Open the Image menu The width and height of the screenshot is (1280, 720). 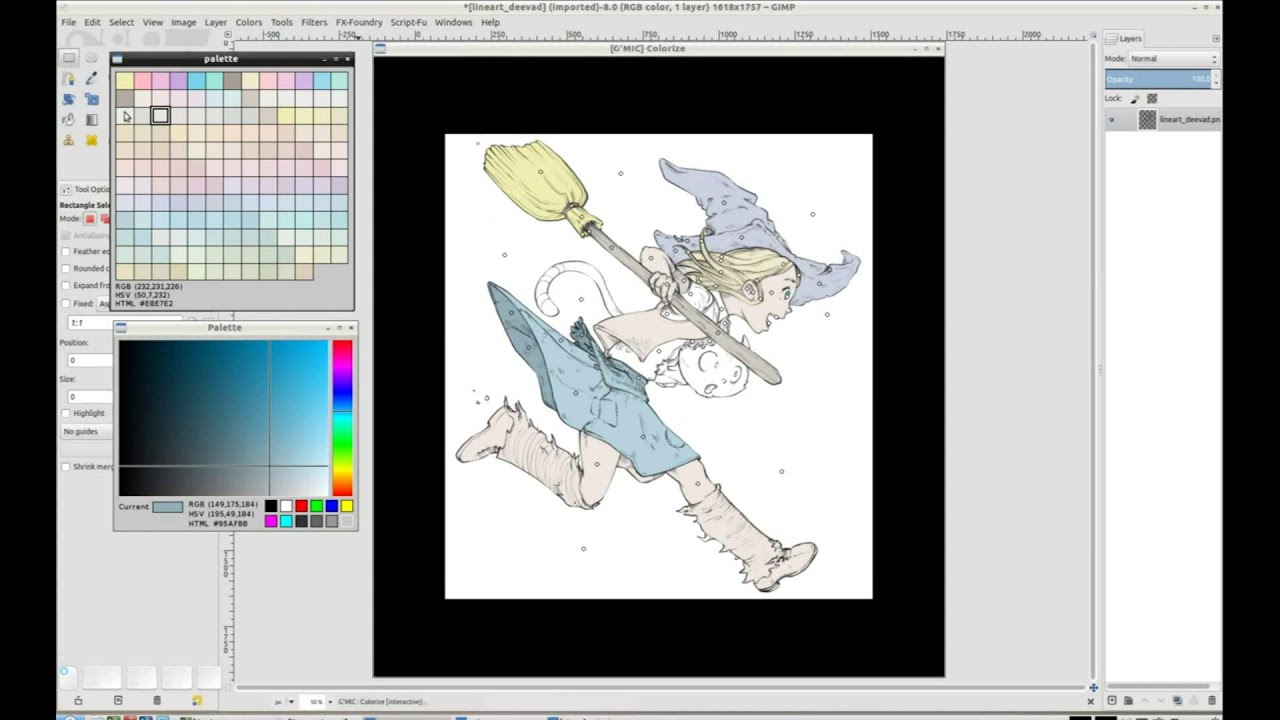(183, 22)
